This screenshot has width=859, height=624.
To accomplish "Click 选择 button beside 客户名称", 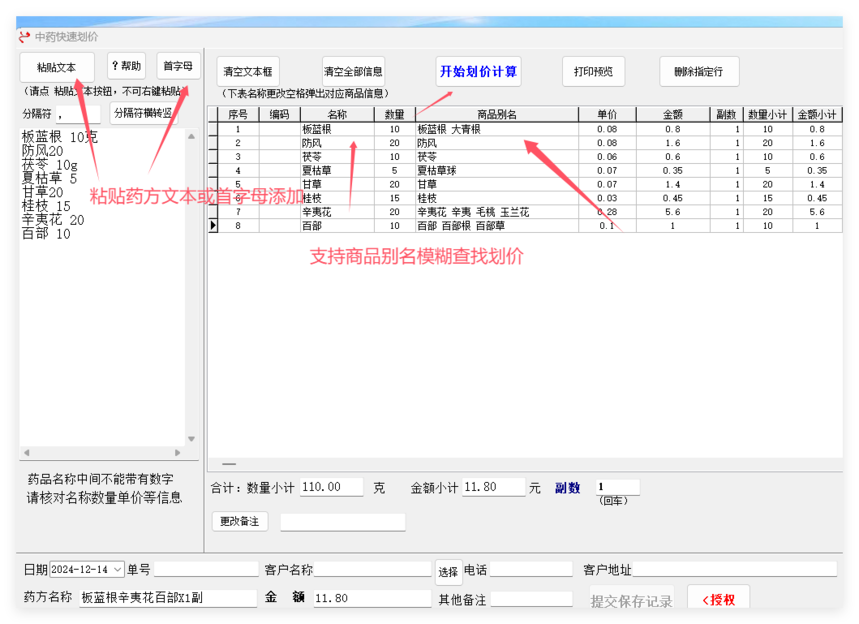I will (x=448, y=571).
